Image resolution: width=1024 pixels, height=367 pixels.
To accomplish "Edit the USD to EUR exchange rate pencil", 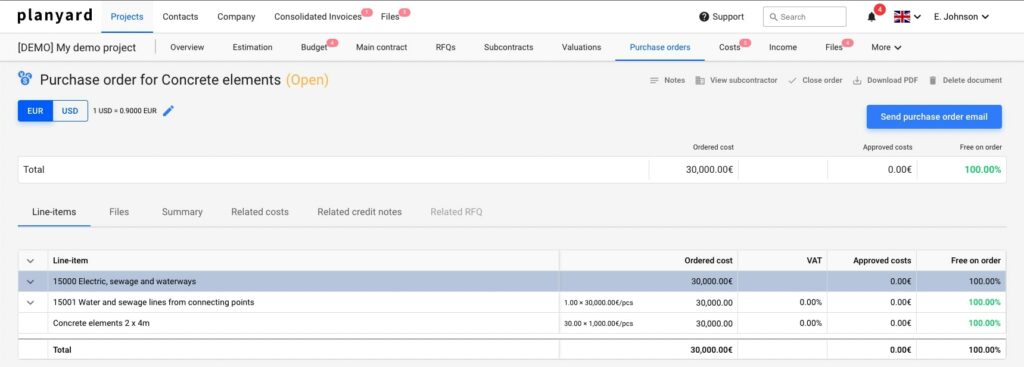I will tap(168, 111).
